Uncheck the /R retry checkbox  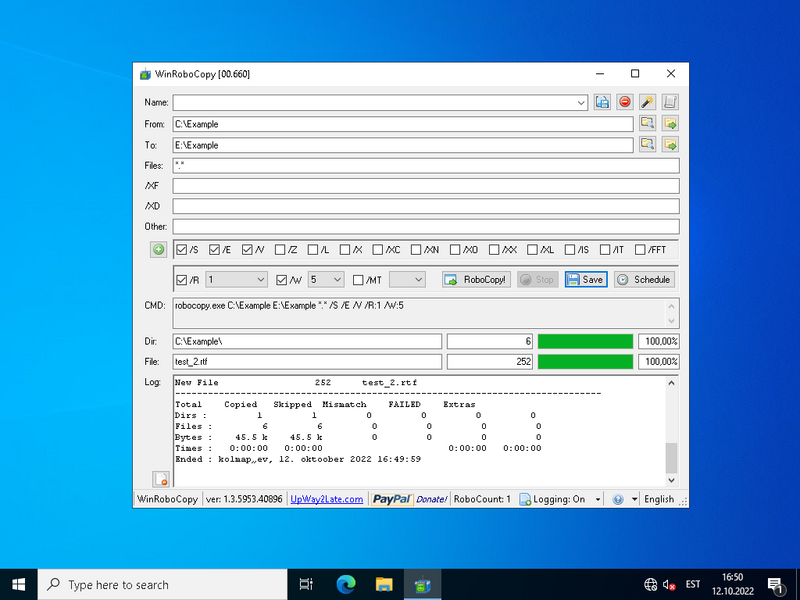(182, 280)
